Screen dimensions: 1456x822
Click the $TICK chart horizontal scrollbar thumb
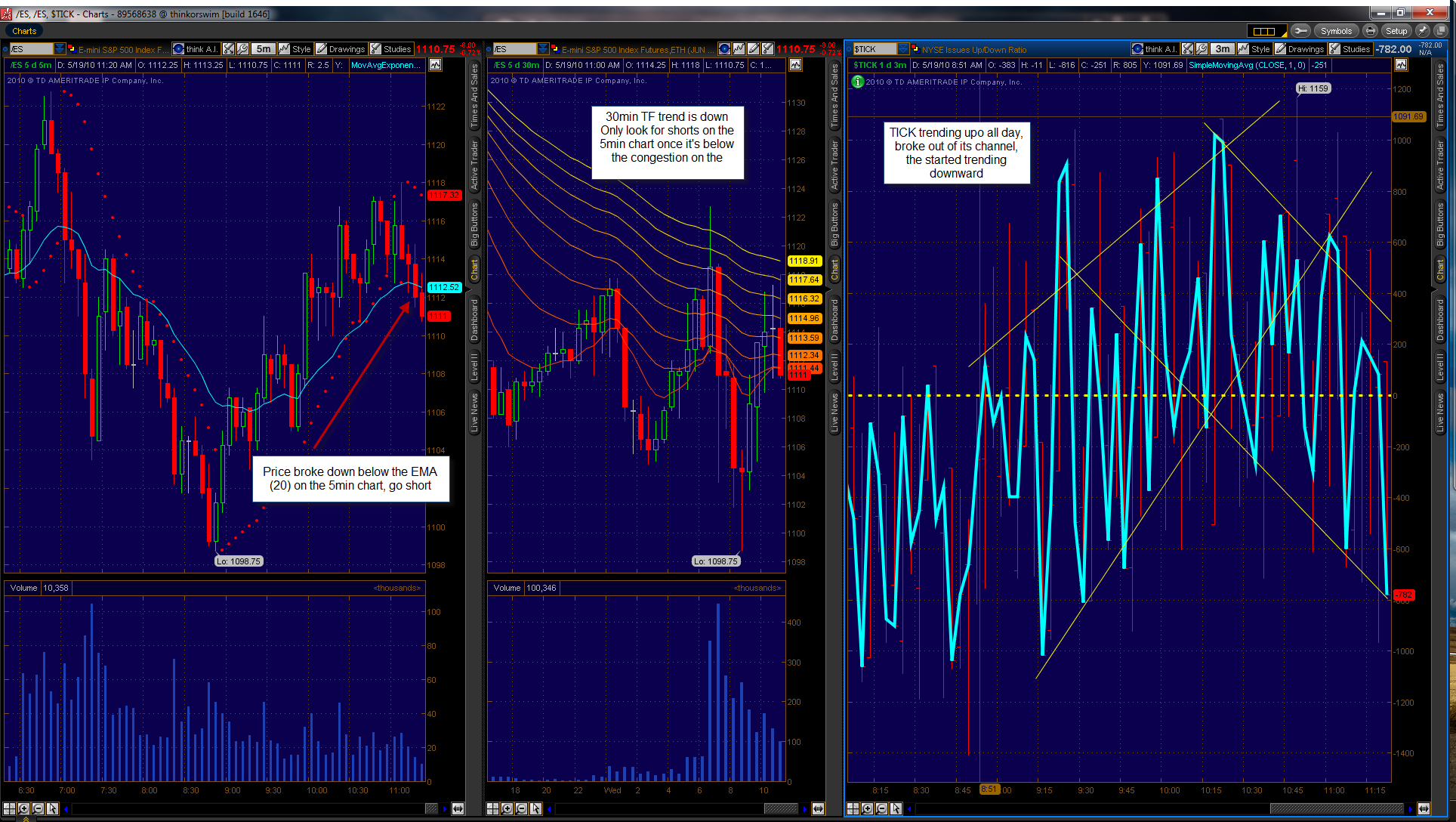pyautogui.click(x=1337, y=808)
